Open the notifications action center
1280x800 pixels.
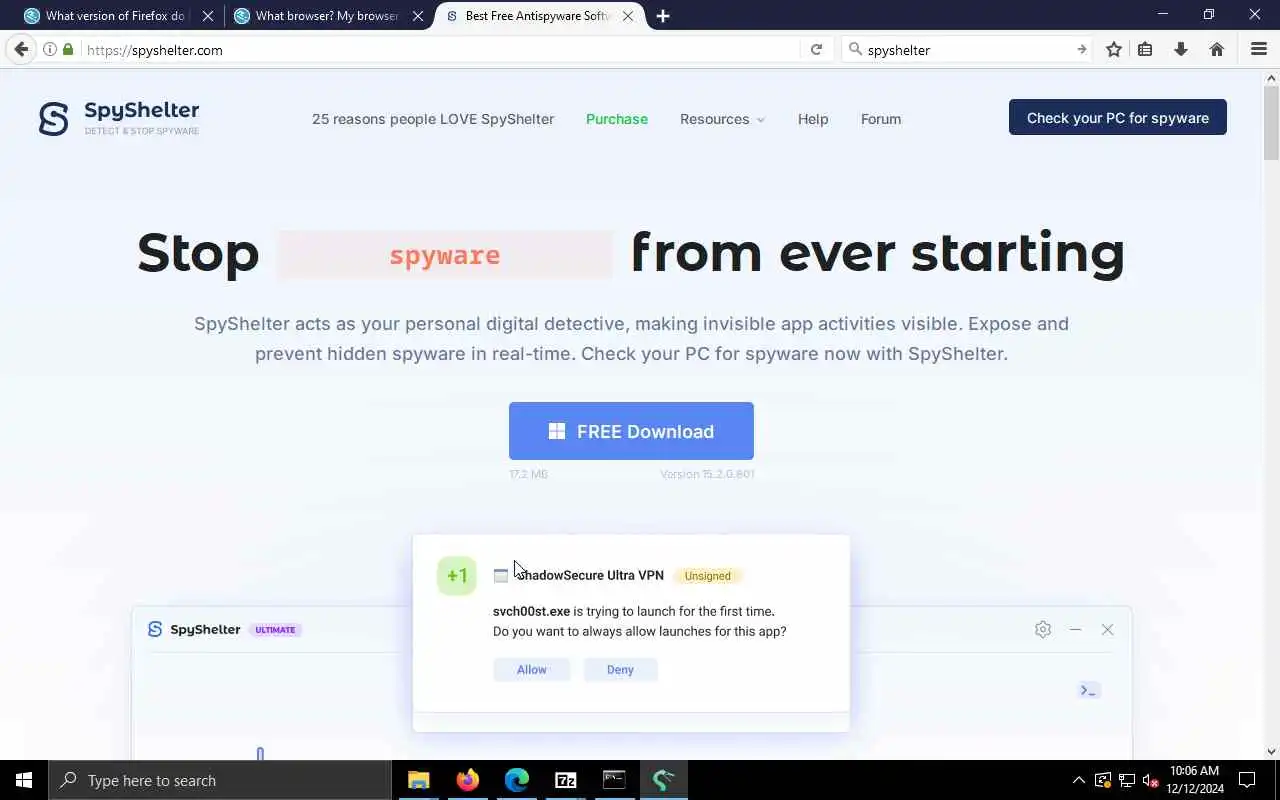pyautogui.click(x=1247, y=780)
